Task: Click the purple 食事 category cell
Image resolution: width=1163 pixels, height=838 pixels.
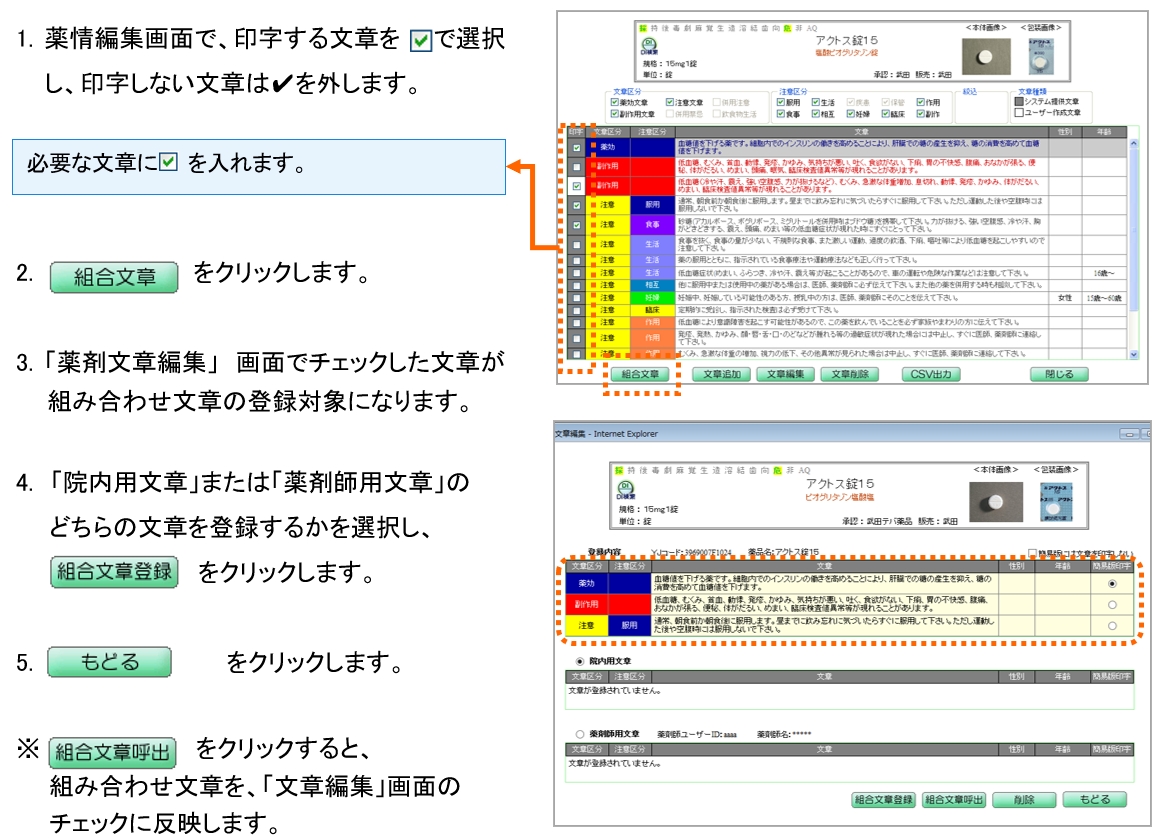Action: [x=651, y=226]
